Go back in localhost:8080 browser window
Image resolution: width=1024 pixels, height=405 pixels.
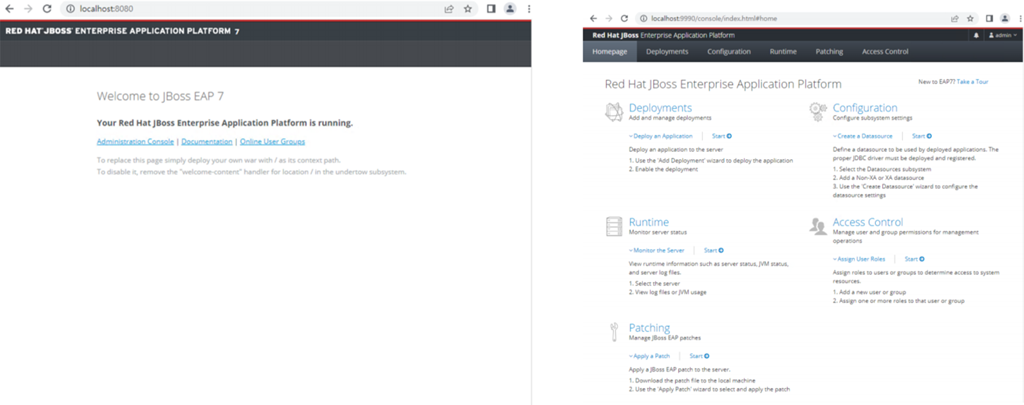coord(9,9)
